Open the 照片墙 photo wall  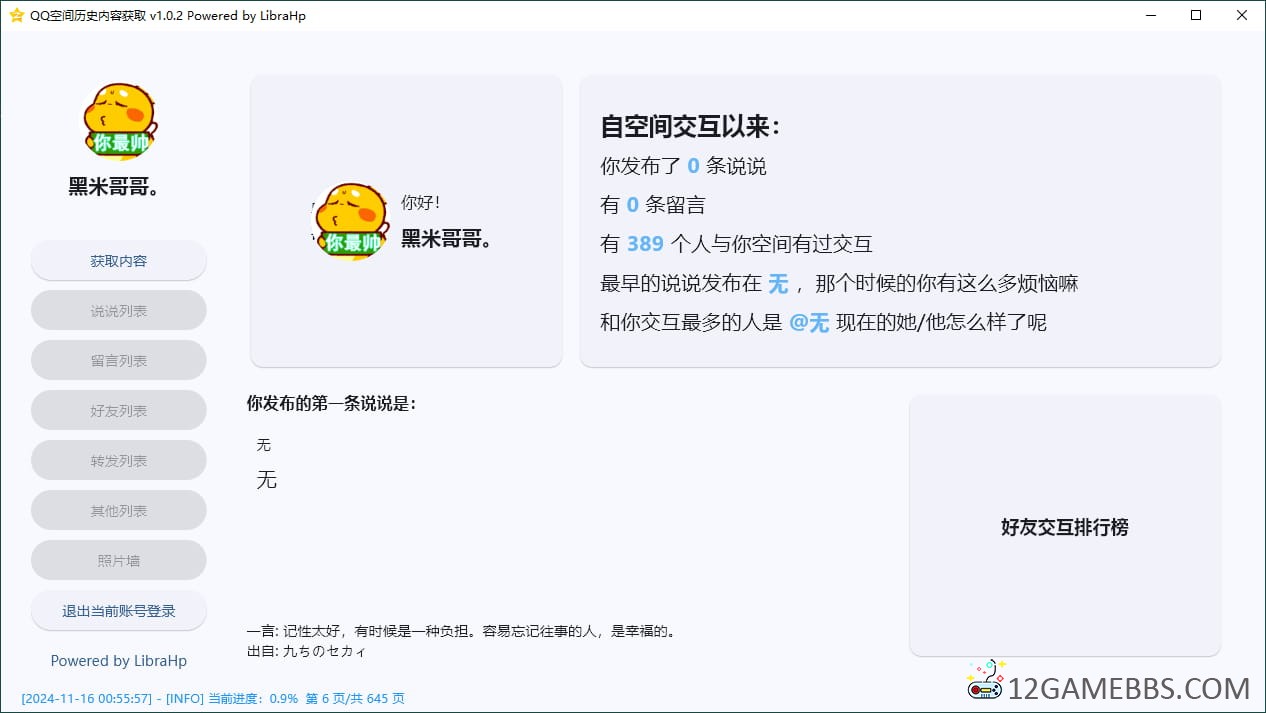tap(119, 560)
